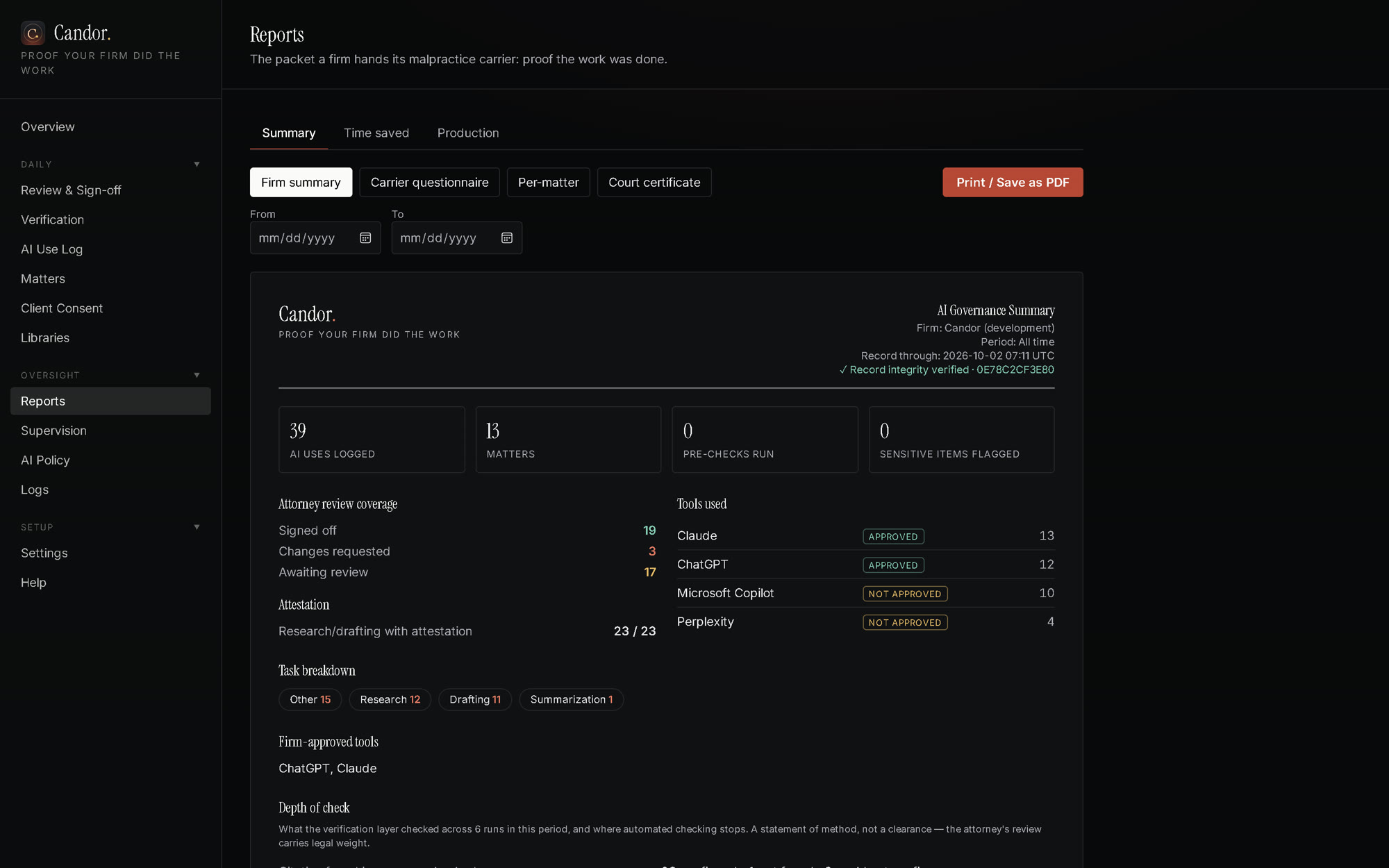
Task: Click the From date input field
Action: pyautogui.click(x=315, y=238)
